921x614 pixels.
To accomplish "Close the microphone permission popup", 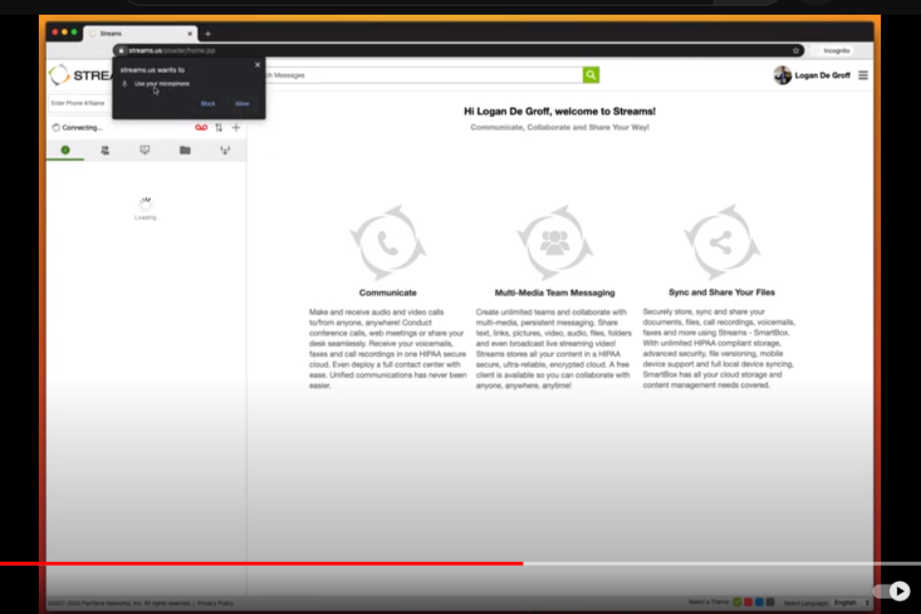I will point(257,65).
